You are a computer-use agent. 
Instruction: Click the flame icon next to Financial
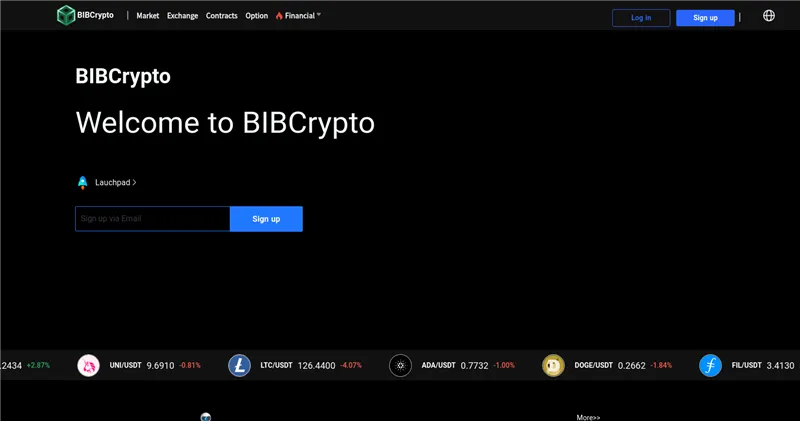(279, 16)
